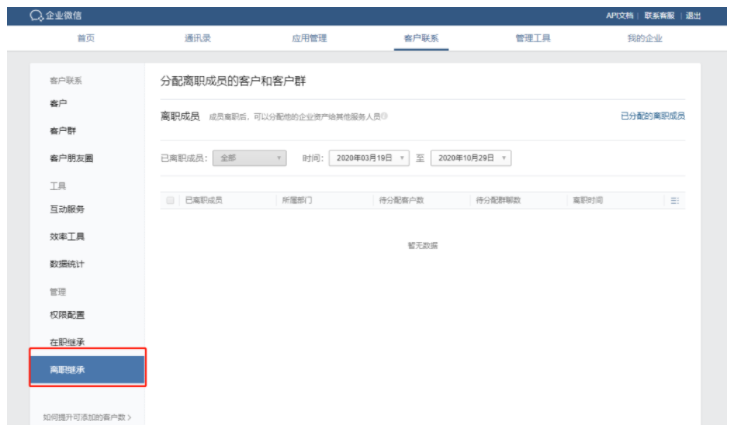
Task: Open 在职继承 in the sidebar
Action: [67, 342]
